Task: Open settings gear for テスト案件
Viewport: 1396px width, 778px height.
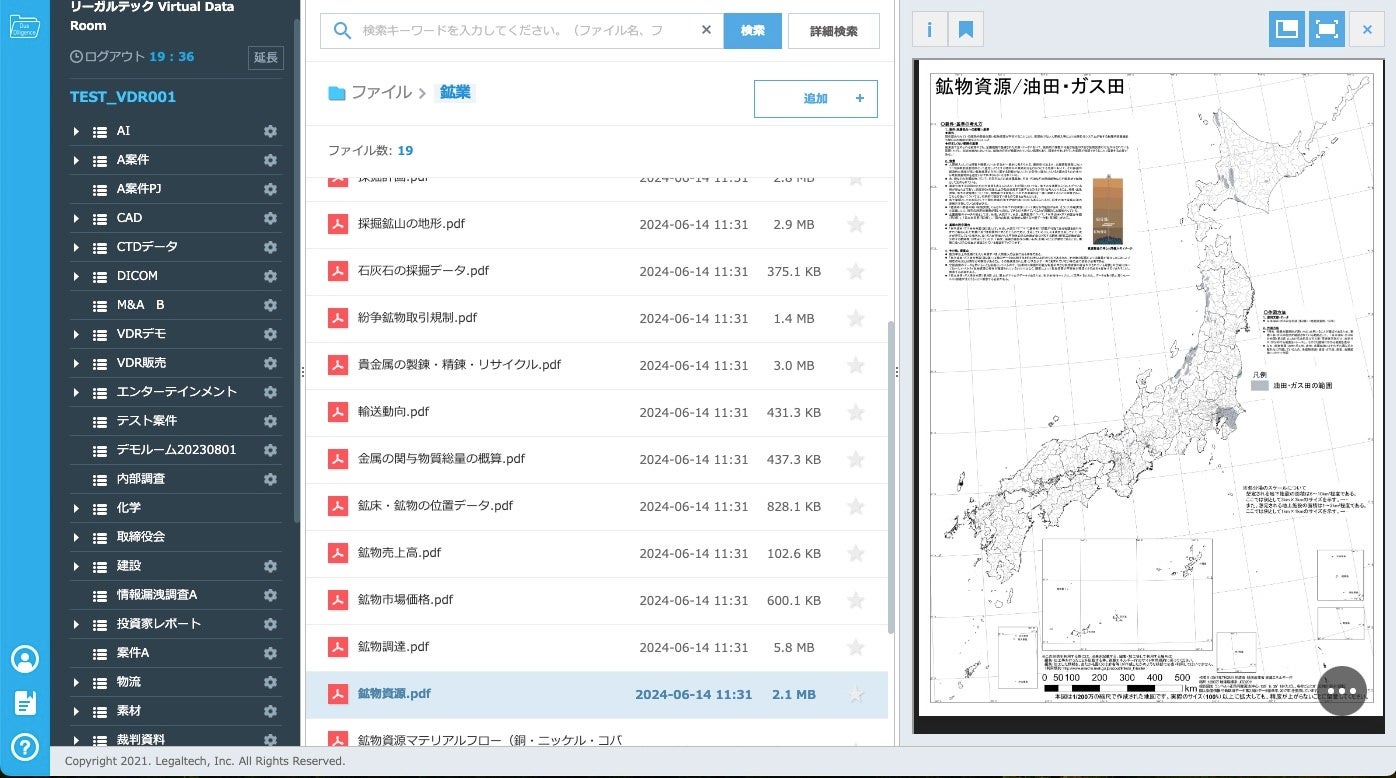Action: (270, 421)
